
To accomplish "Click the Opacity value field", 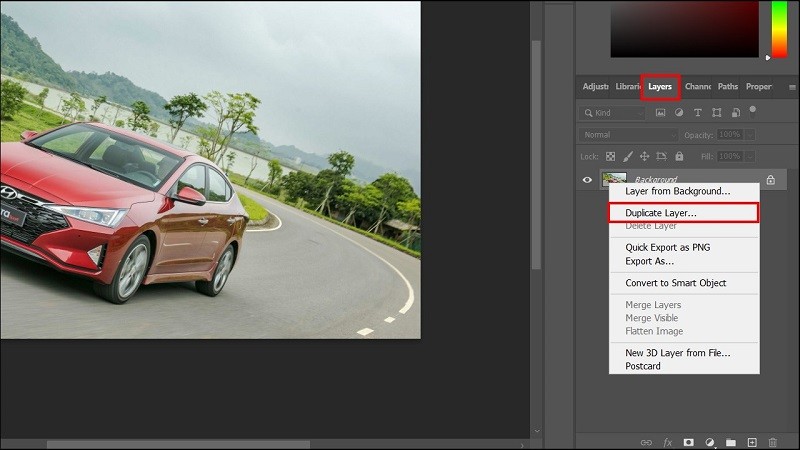I will tap(730, 135).
